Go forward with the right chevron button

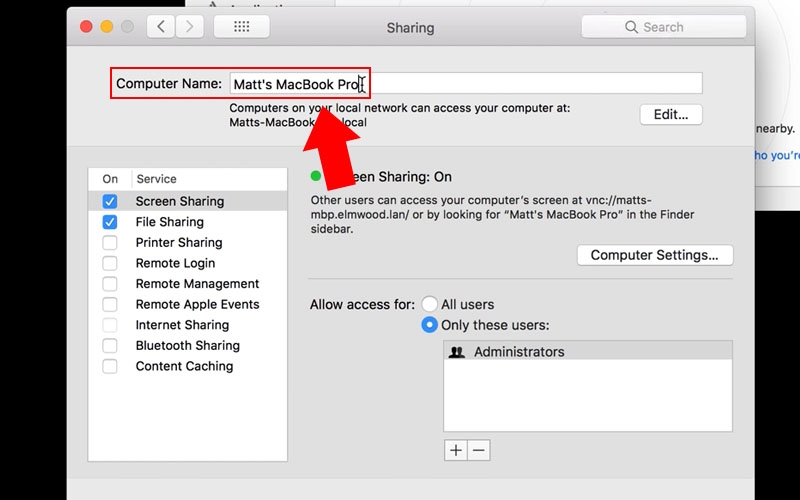pos(189,27)
